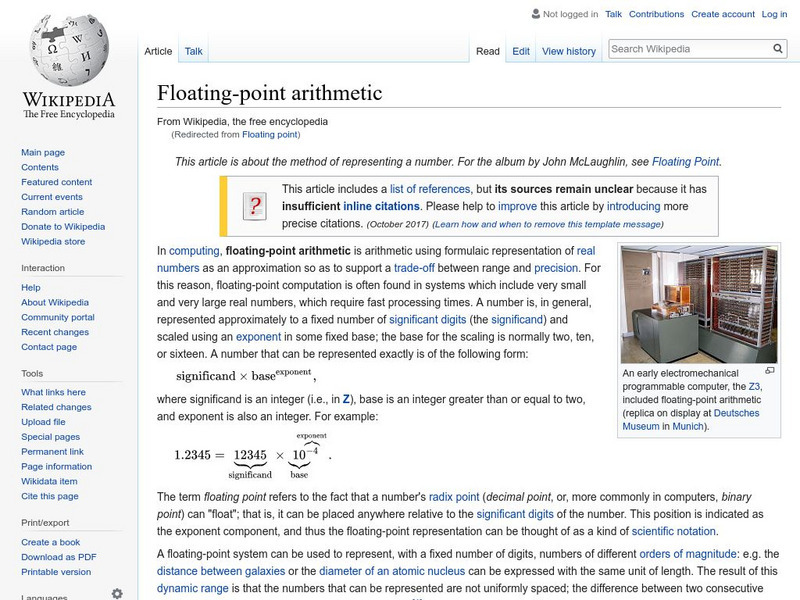Click the Log in link
This screenshot has width=800, height=600.
(774, 14)
